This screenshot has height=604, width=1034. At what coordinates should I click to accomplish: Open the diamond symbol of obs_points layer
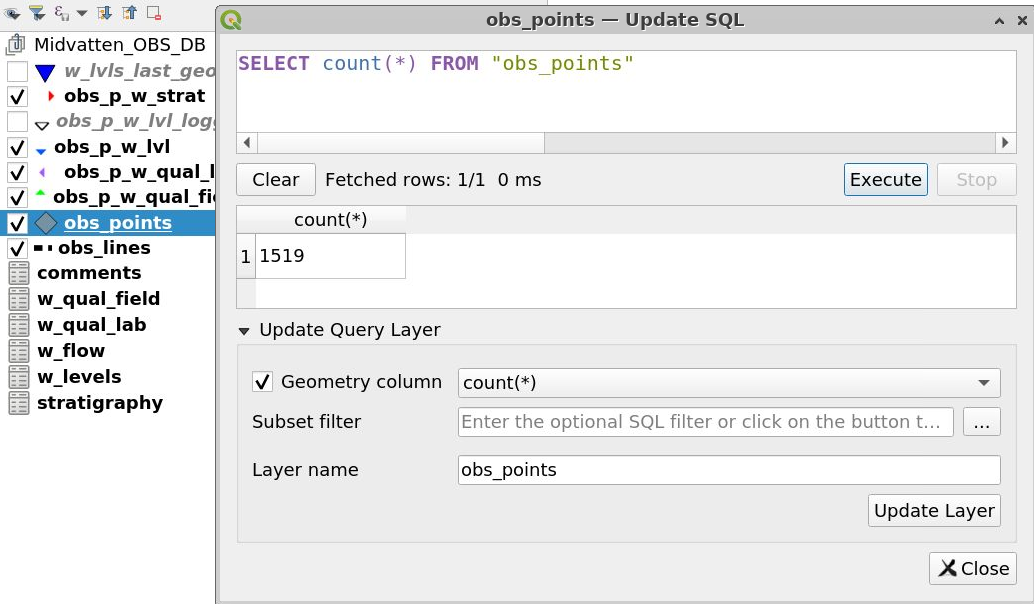pyautogui.click(x=44, y=224)
